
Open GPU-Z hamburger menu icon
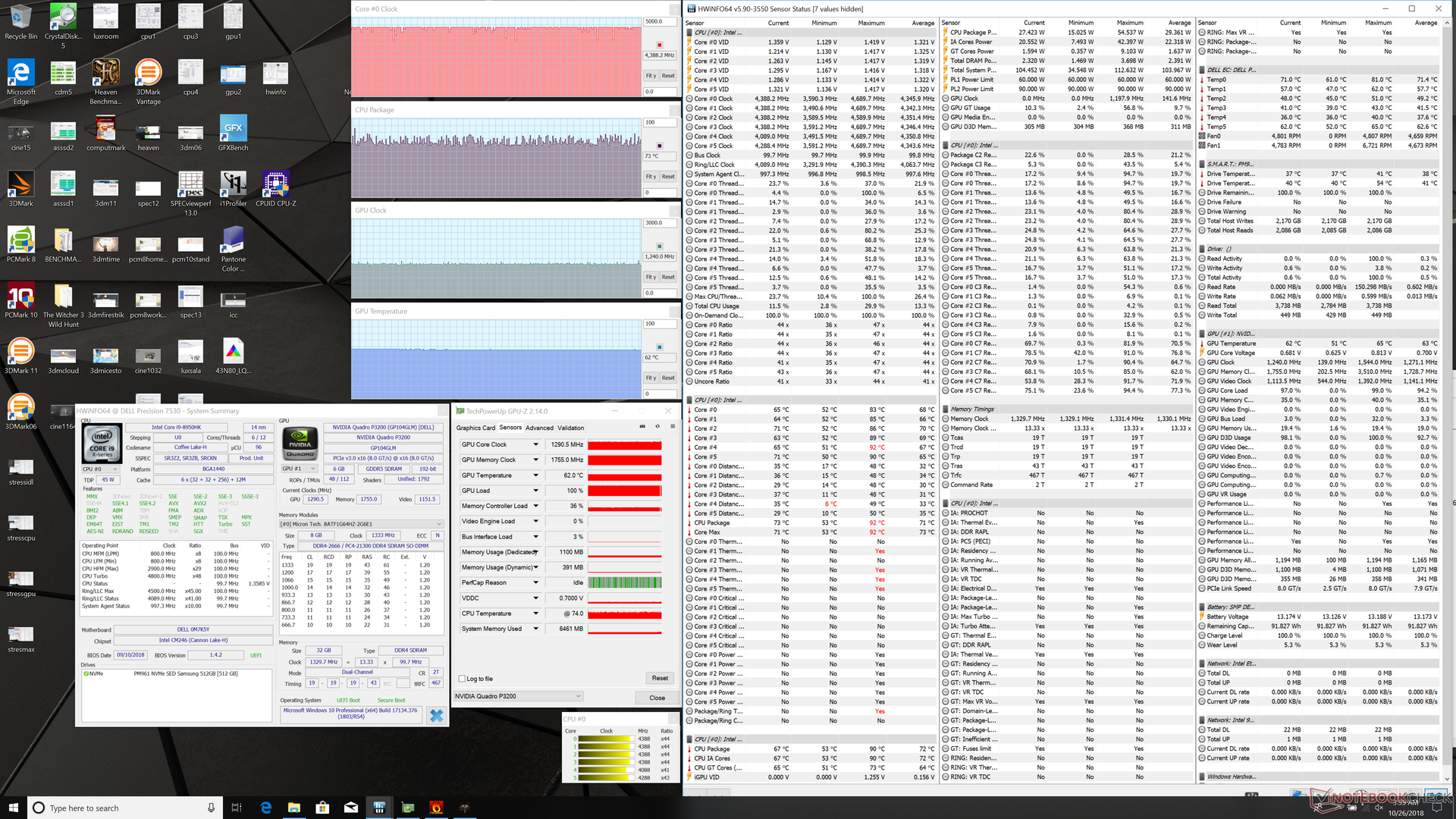(x=673, y=427)
